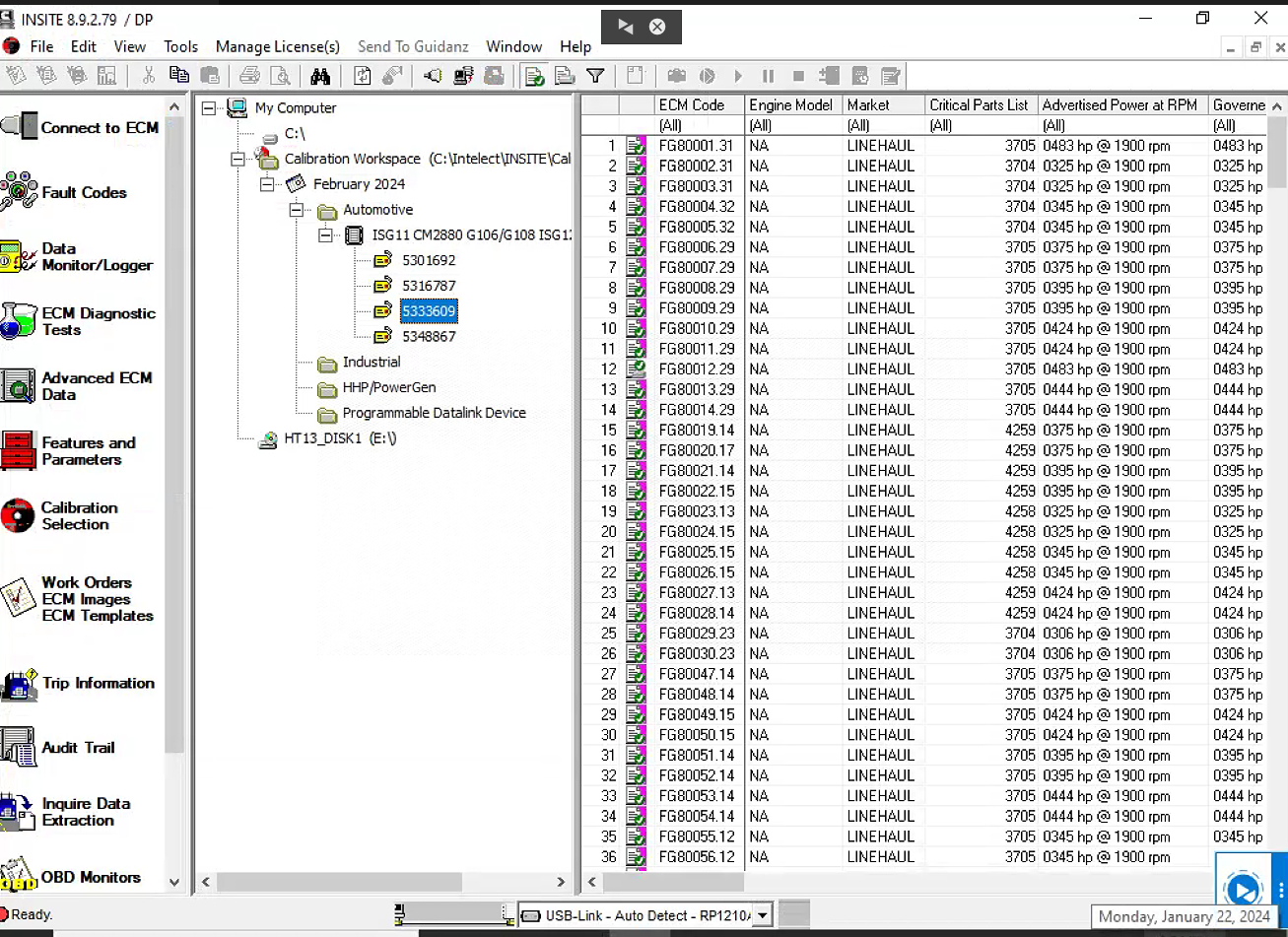1288x937 pixels.
Task: Open Data Monitor/Logger in the sidebar
Action: (x=77, y=257)
